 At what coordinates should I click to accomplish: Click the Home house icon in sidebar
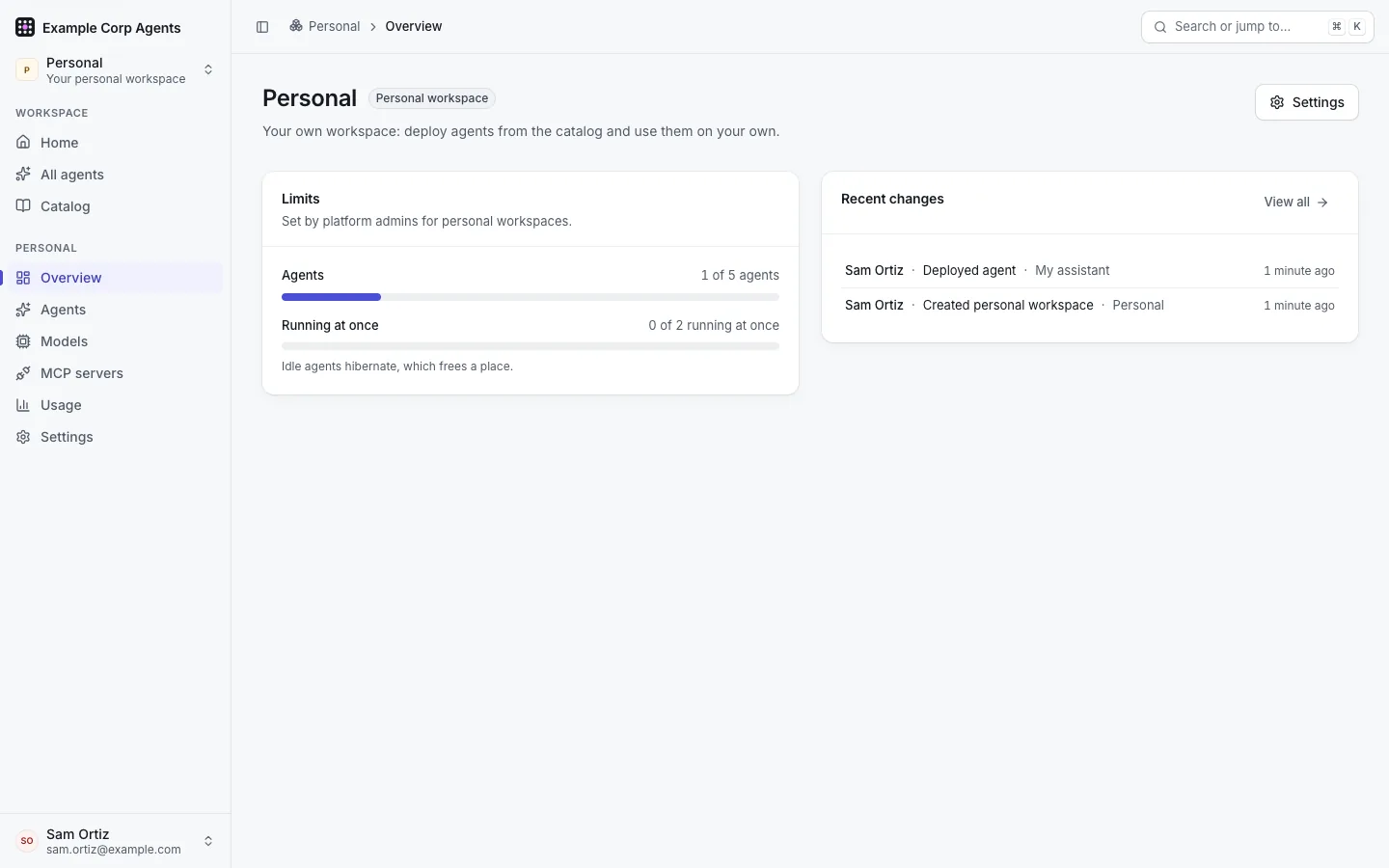tap(23, 143)
